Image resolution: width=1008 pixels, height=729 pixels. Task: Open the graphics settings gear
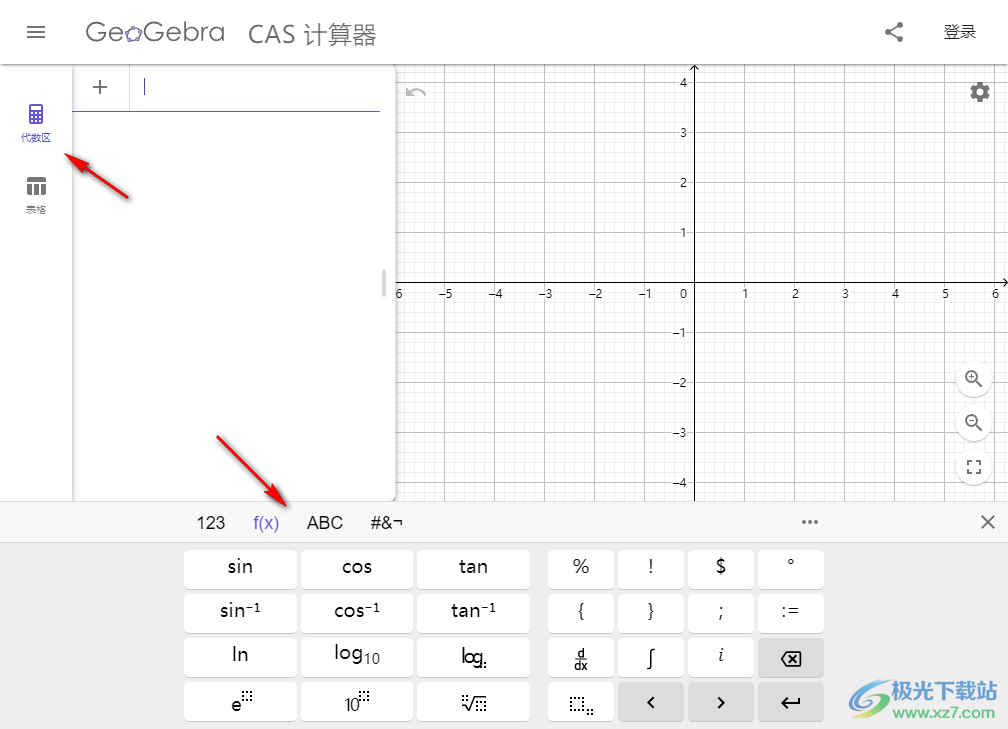pyautogui.click(x=979, y=91)
